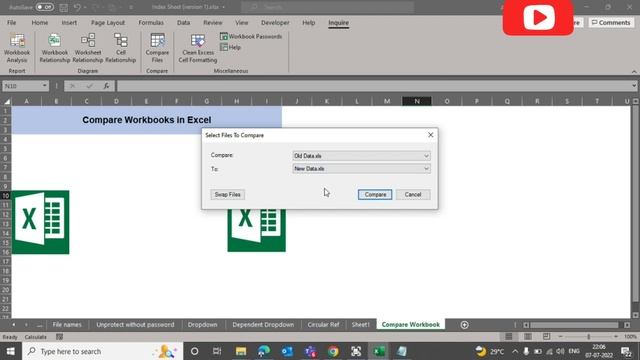Open the Sheet1 sheet tab
The image size is (640, 360).
pos(360,325)
